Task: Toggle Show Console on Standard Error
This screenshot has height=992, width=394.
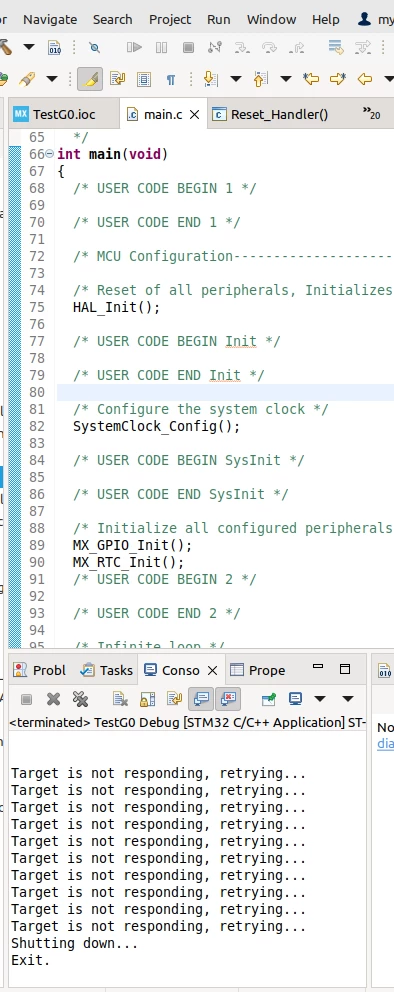Action: (228, 699)
